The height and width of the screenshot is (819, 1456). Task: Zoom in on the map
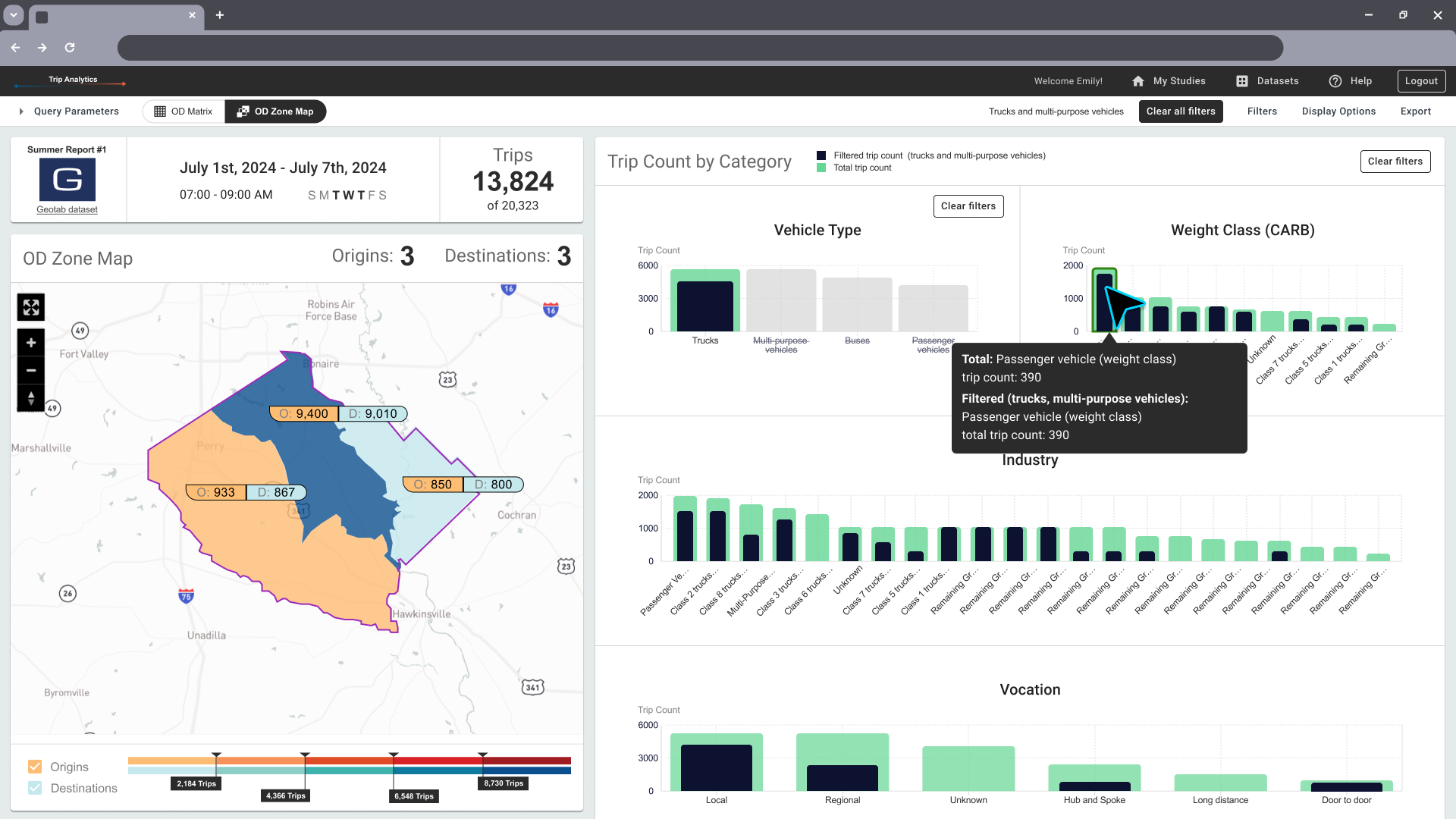pyautogui.click(x=31, y=343)
